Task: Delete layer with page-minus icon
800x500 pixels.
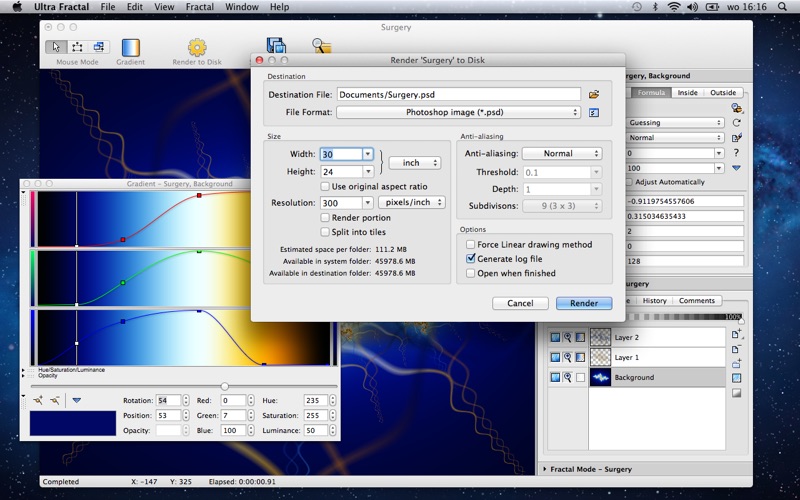Action: pos(736,349)
